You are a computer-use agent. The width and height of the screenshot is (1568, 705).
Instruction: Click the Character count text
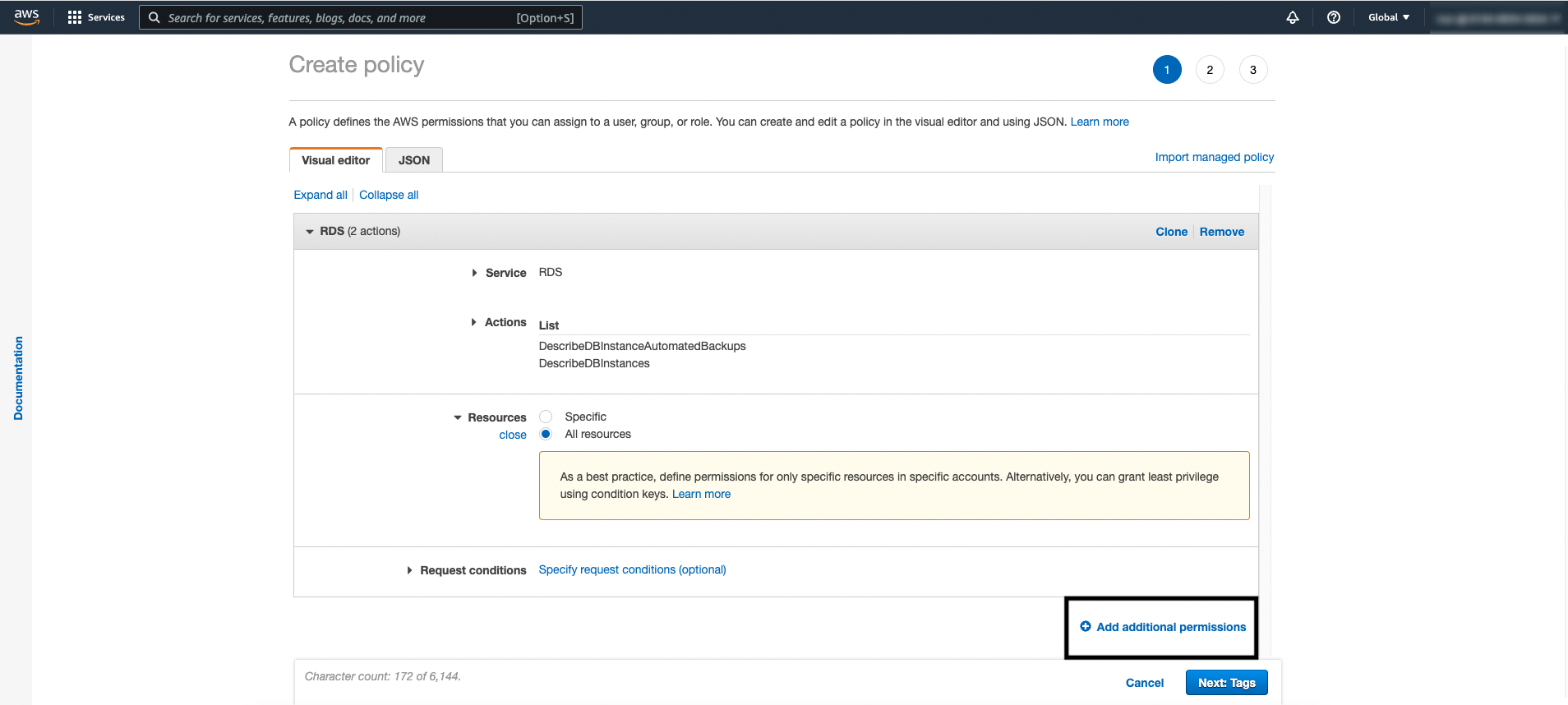(x=383, y=676)
